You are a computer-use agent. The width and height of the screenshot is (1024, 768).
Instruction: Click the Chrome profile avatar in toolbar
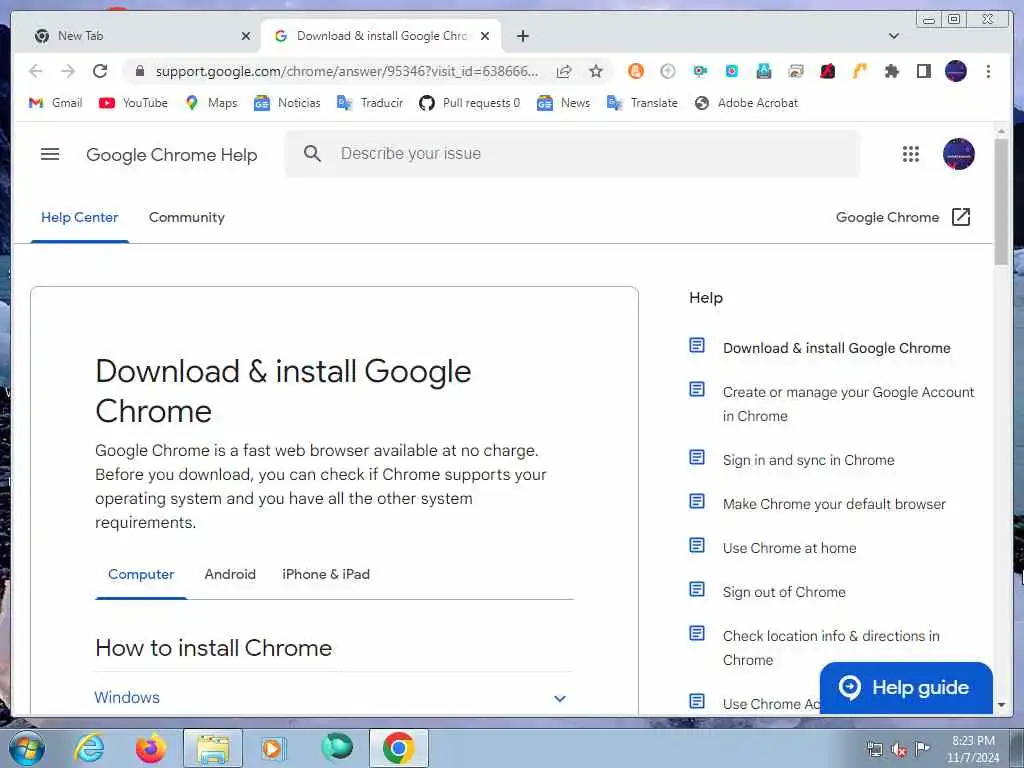[955, 71]
